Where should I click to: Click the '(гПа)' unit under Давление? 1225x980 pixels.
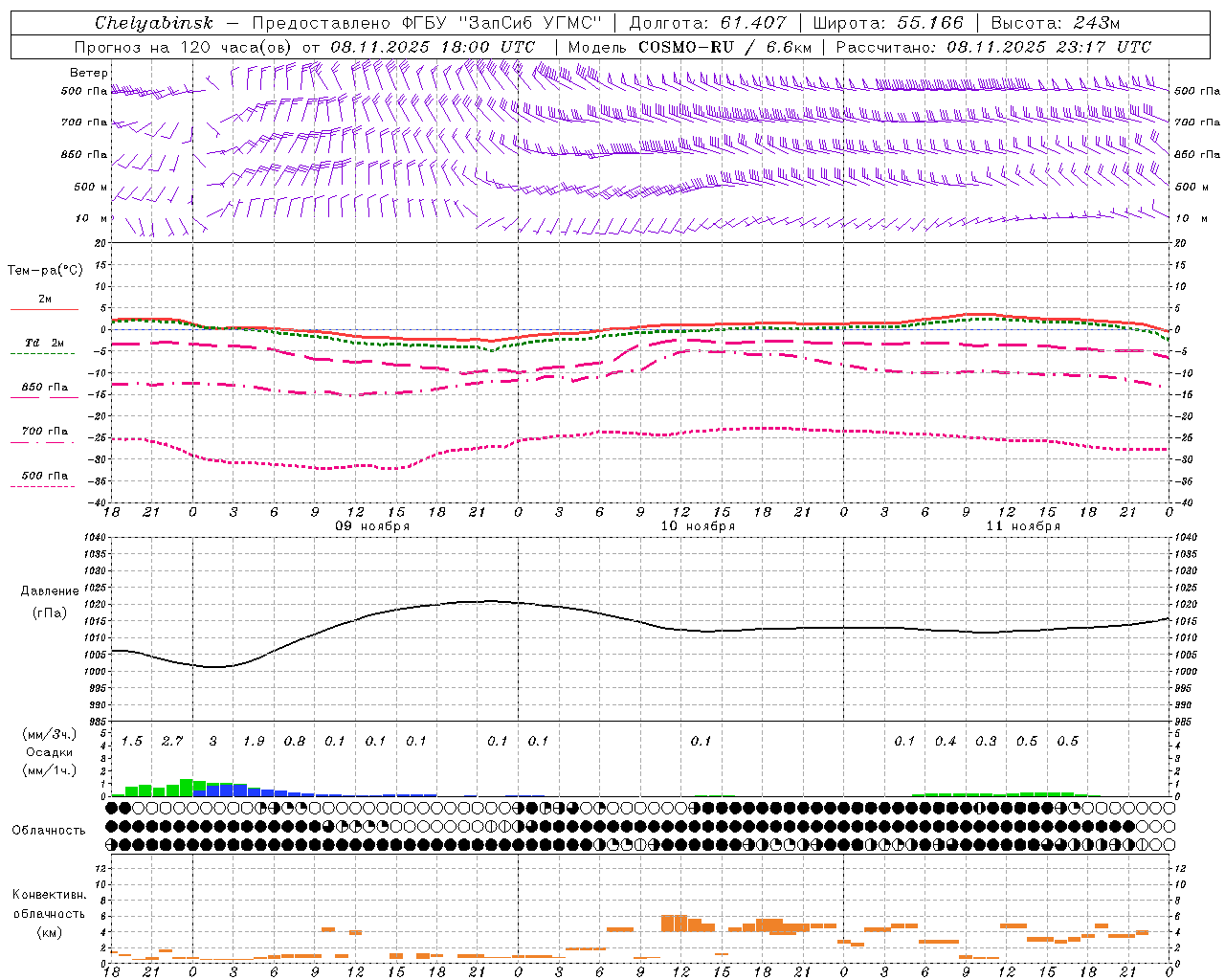[x=50, y=612]
